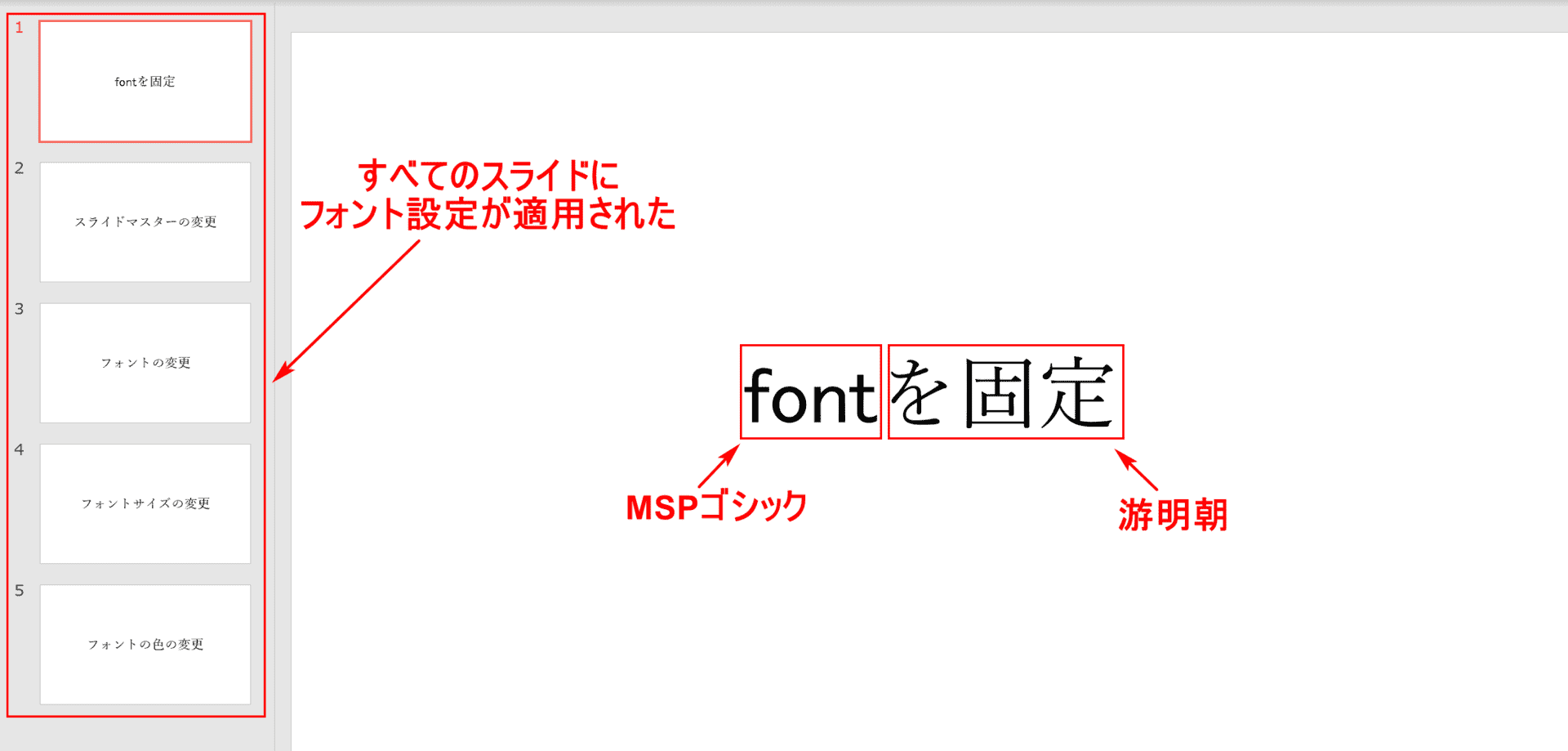
Task: Click the 'fontを固定' title text on the main slide
Action: click(929, 394)
